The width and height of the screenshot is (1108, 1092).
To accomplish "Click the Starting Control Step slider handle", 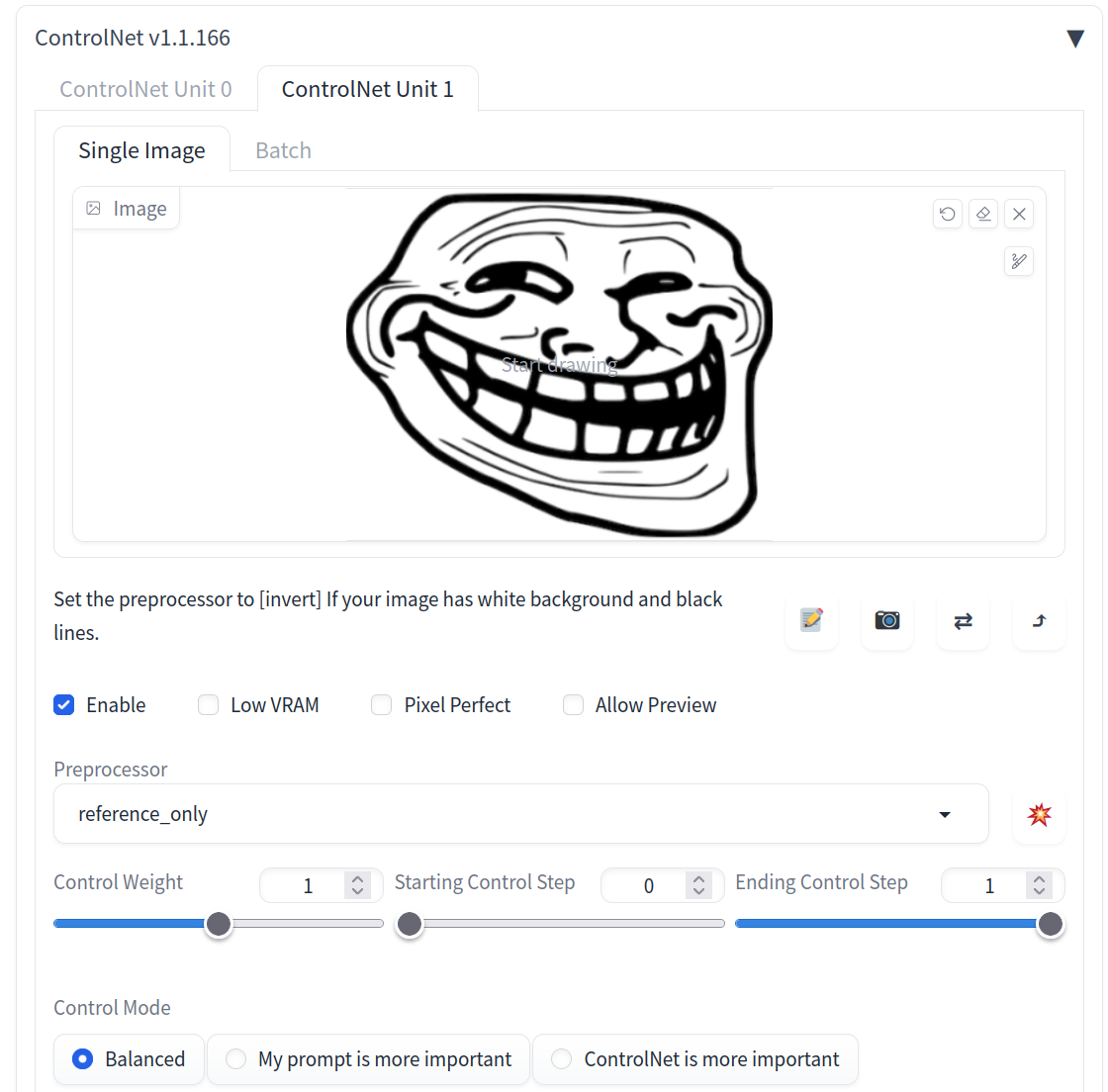I will click(410, 924).
